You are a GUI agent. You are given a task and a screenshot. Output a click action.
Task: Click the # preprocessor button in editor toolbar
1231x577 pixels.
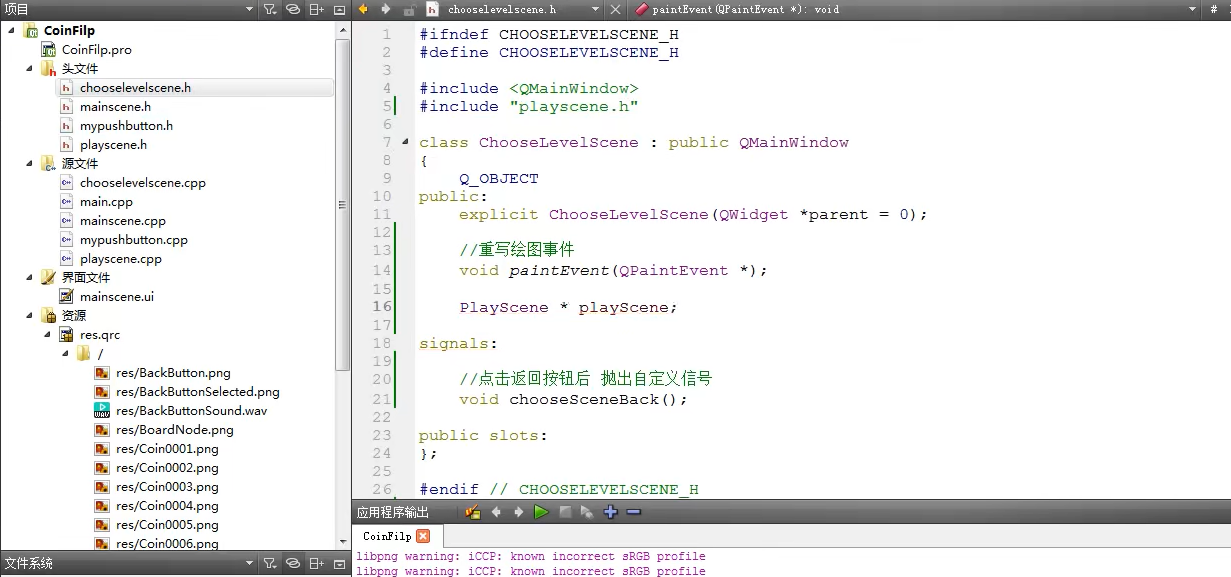[x=1216, y=9]
